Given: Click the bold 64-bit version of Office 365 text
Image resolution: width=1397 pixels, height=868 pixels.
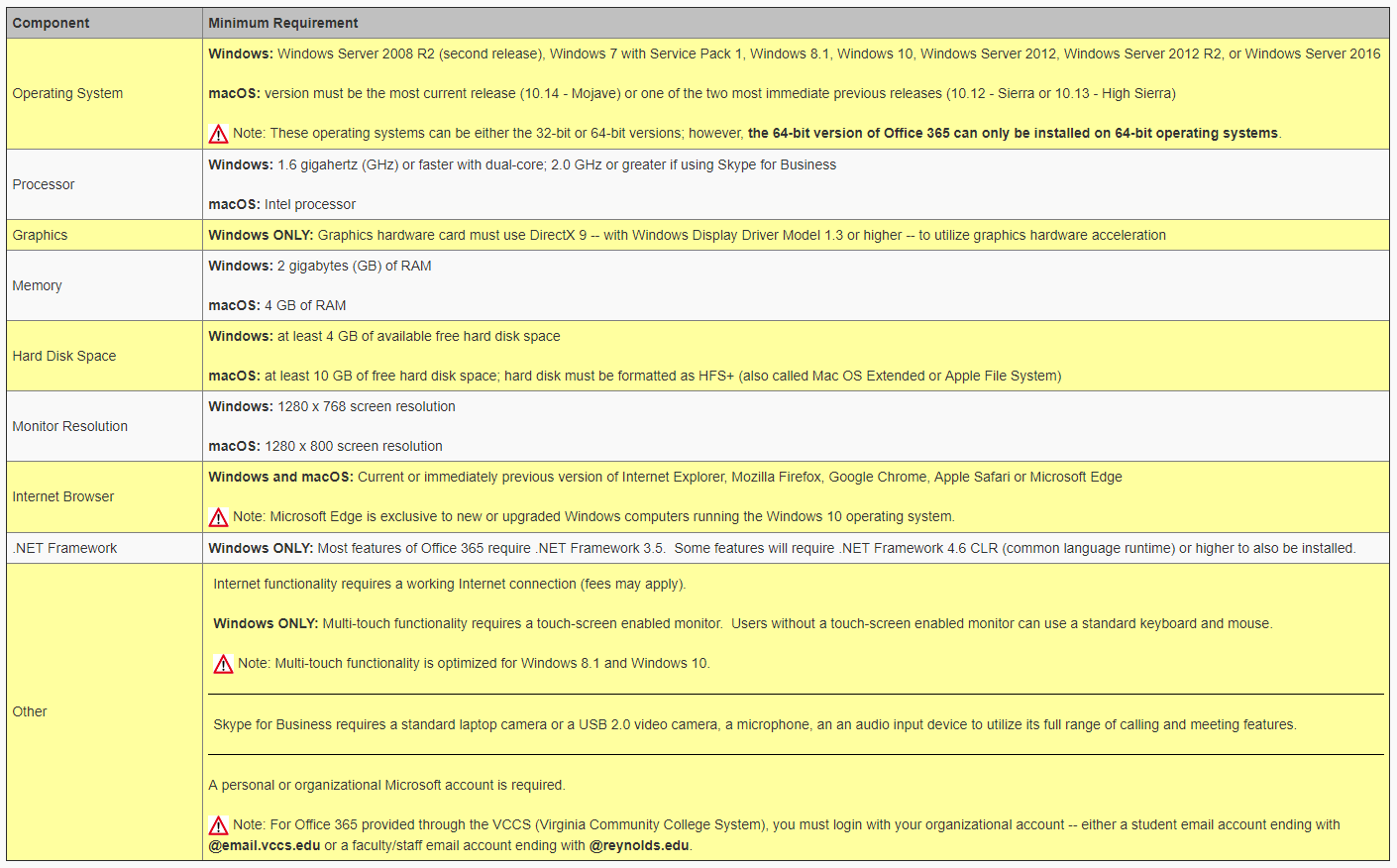Looking at the screenshot, I should point(1013,133).
